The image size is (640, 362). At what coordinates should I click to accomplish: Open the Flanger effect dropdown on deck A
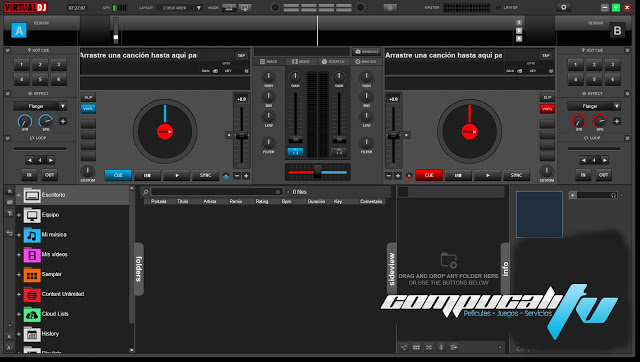[x=62, y=106]
